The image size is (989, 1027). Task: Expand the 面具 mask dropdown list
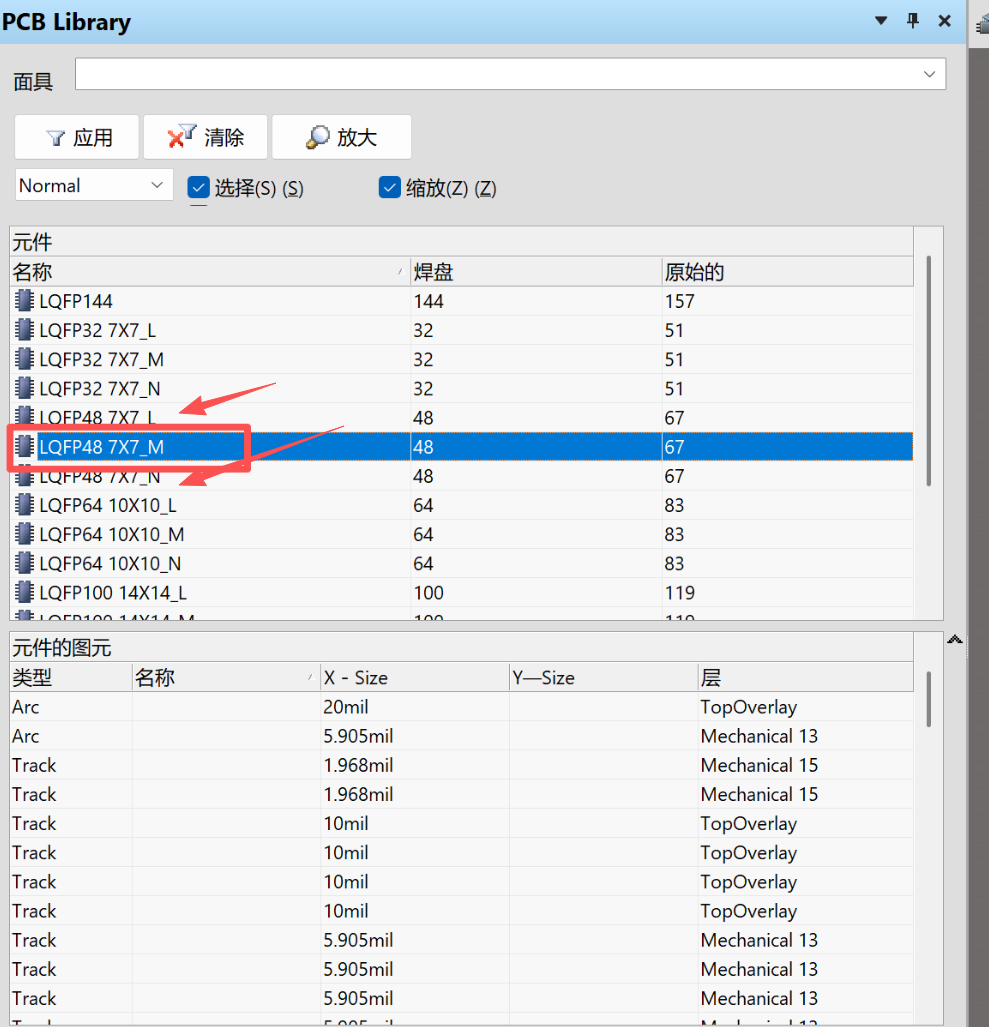929,74
